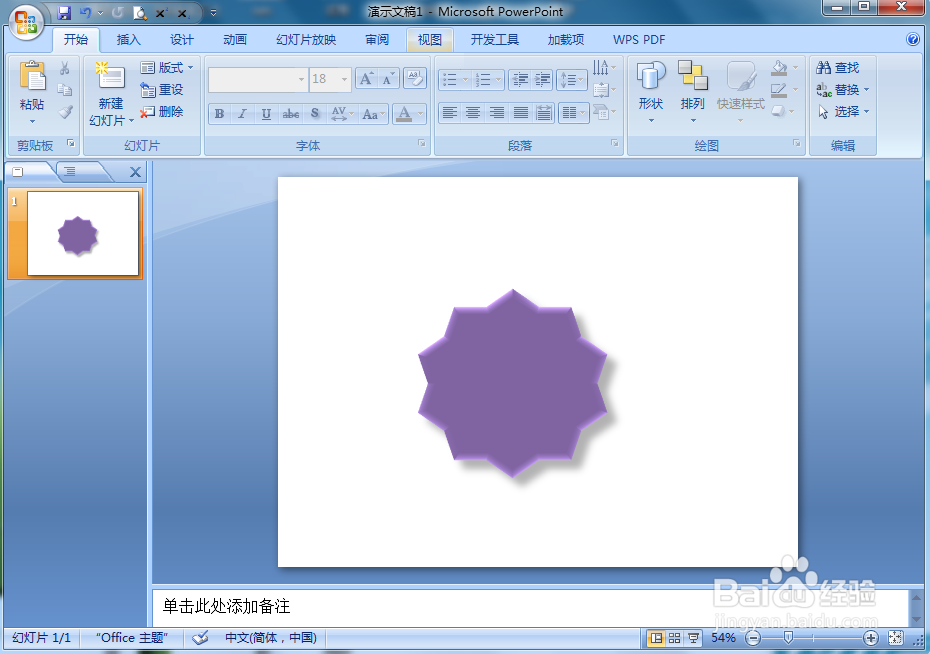Switch to the 设计 tab
The width and height of the screenshot is (930, 654).
tap(181, 40)
